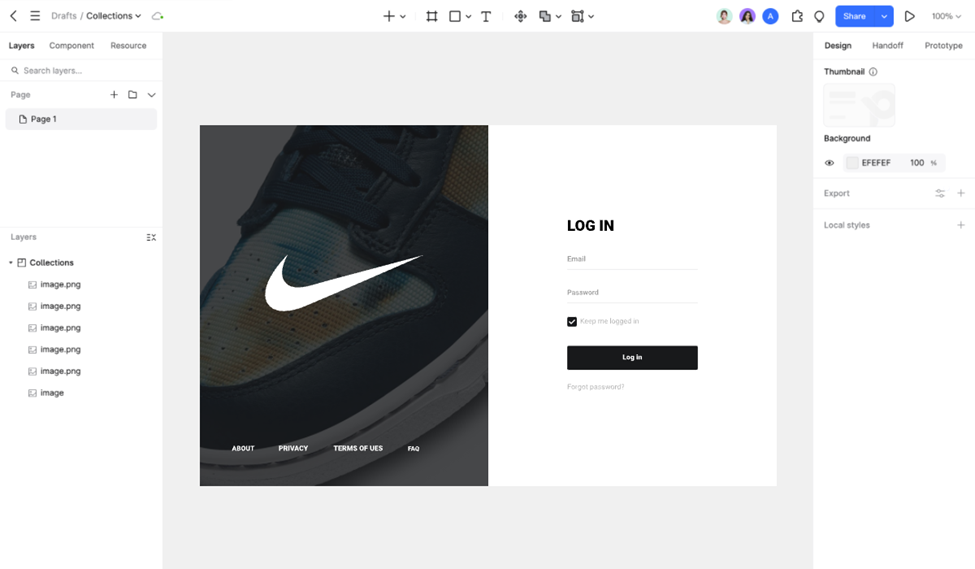The image size is (975, 569).
Task: Switch to the Prototype tab
Action: [x=943, y=45]
